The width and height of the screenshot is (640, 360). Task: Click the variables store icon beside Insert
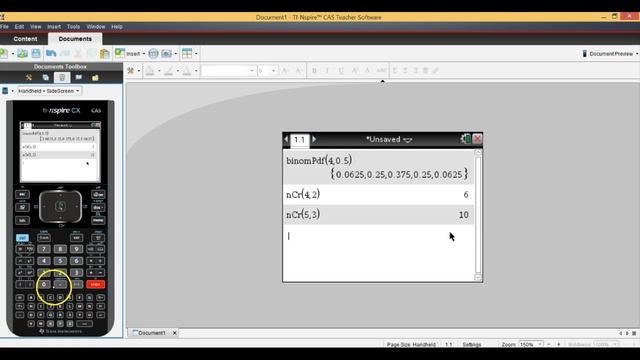coord(153,53)
